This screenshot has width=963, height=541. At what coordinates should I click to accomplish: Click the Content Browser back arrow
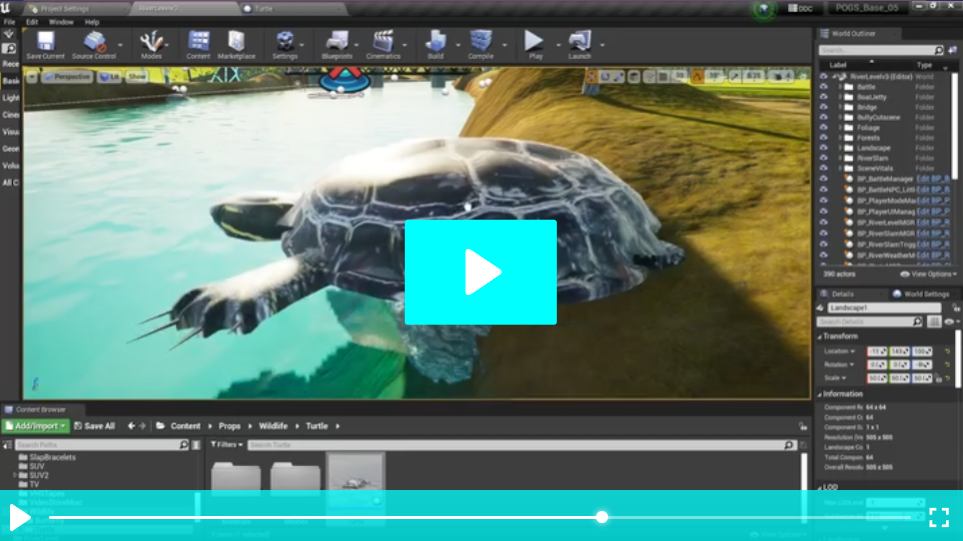131,426
